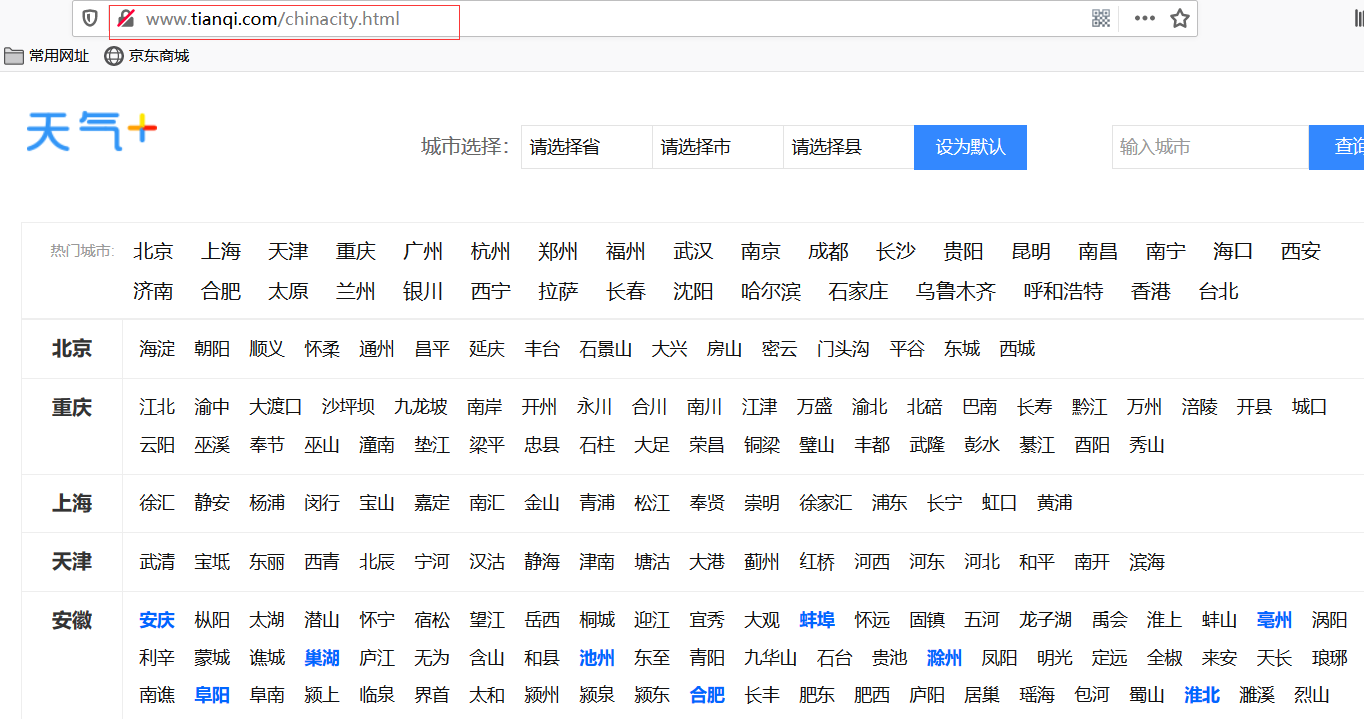Open Shanghai district 徐家汇

click(x=826, y=503)
